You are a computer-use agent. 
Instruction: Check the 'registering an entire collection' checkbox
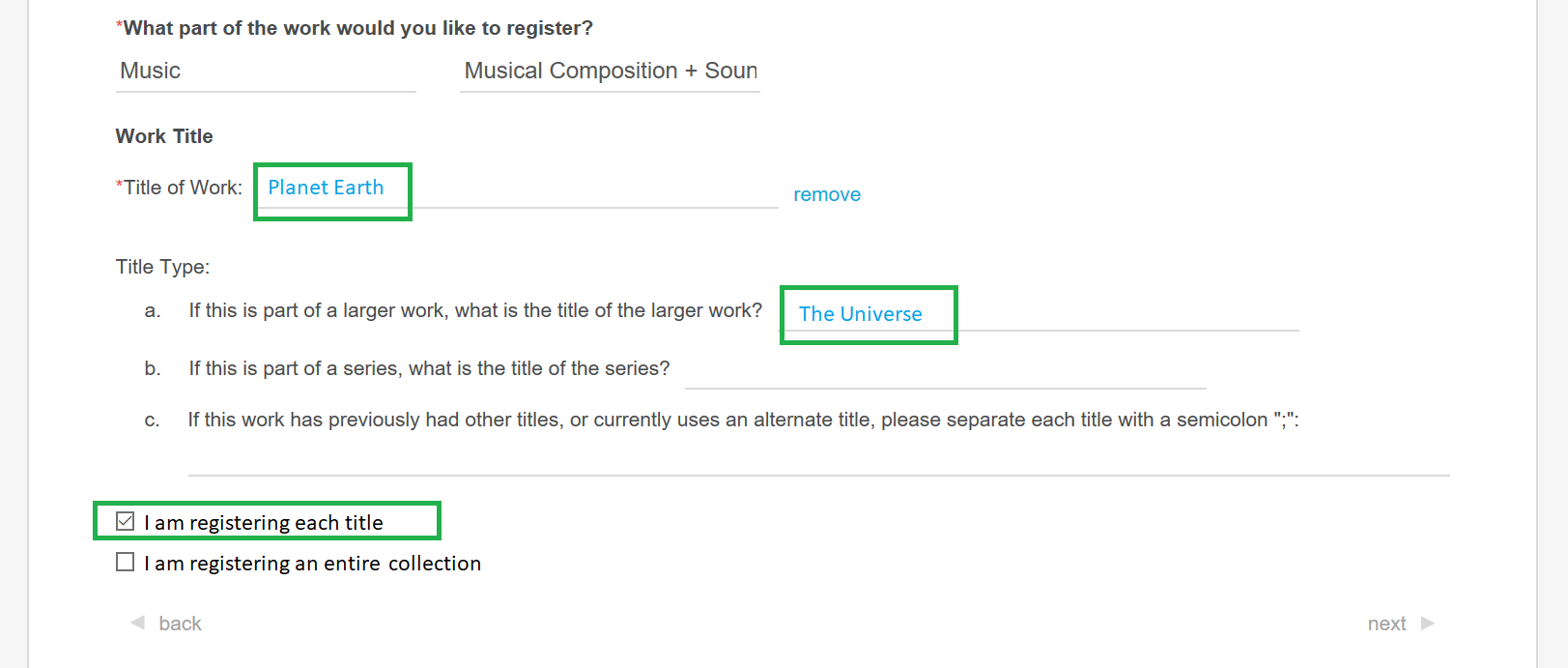tap(125, 562)
